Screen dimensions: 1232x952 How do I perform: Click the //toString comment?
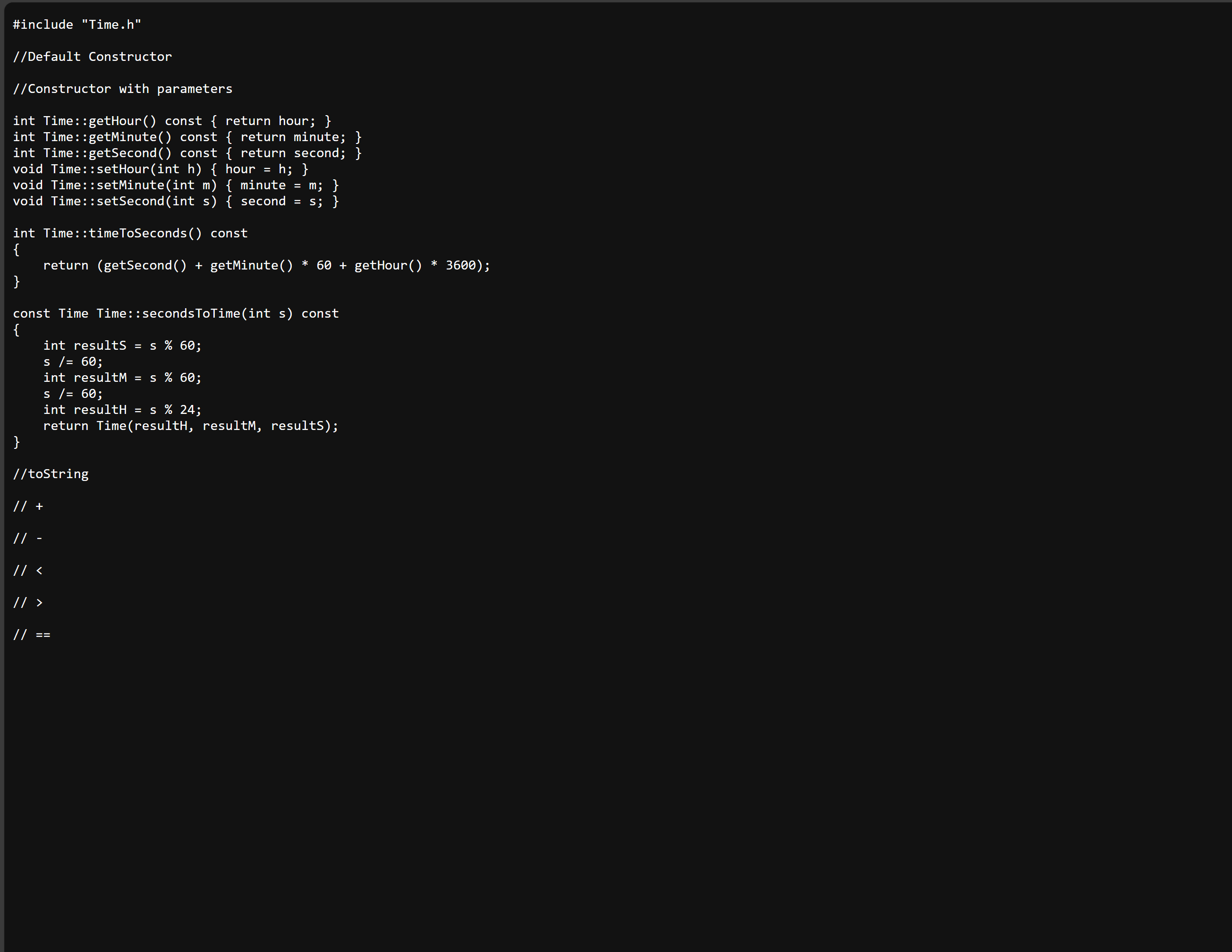[x=51, y=474]
